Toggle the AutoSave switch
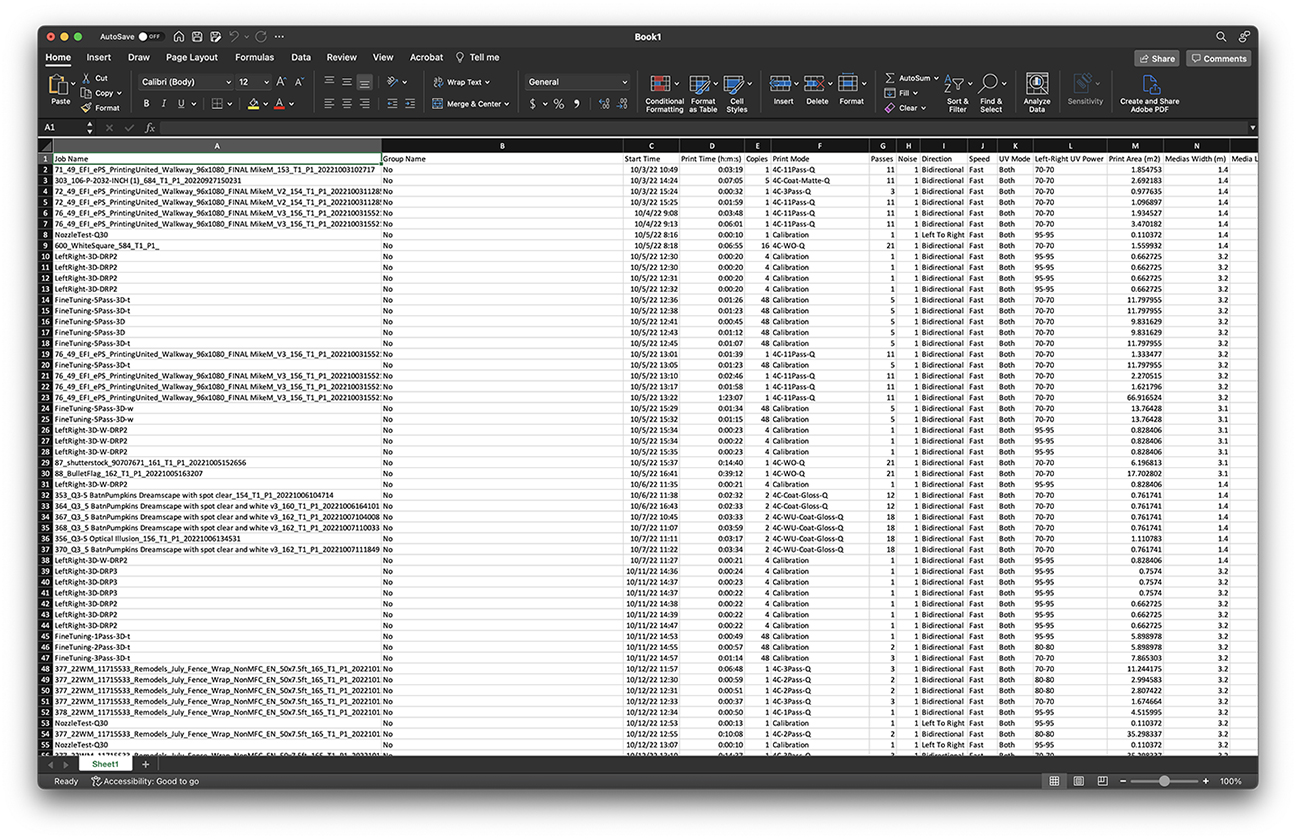This screenshot has height=839, width=1296. [151, 37]
